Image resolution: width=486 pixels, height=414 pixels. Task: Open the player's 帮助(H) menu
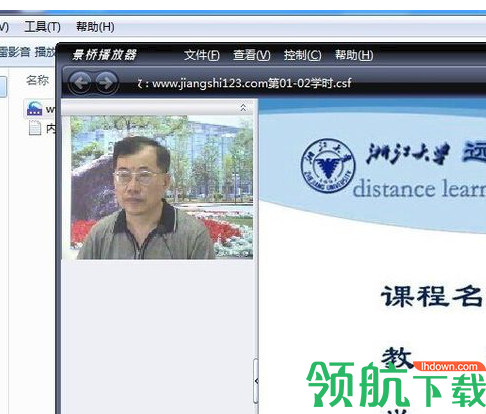354,55
